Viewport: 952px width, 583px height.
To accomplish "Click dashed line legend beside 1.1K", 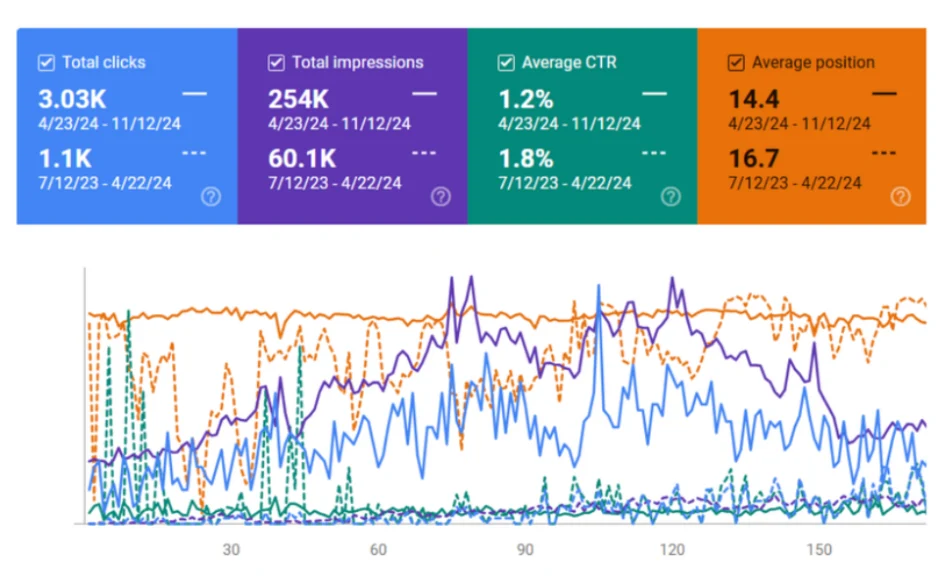I will coord(194,153).
